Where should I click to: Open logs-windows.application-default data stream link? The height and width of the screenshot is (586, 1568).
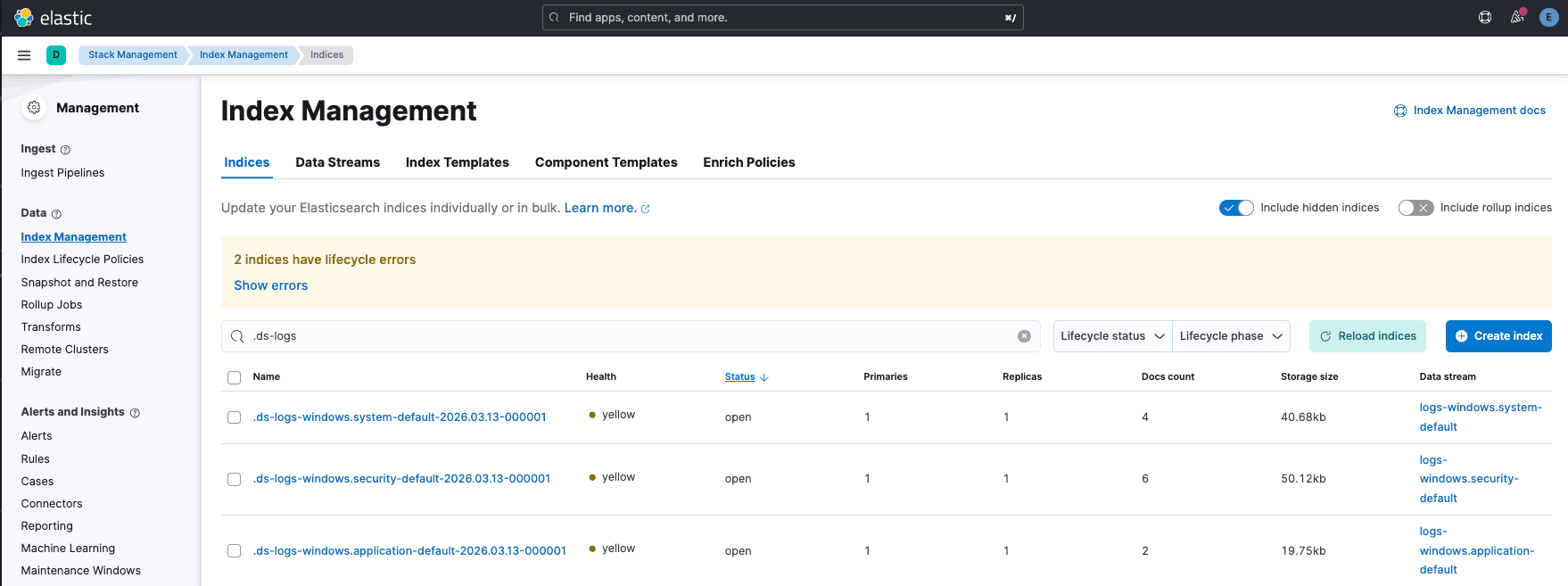[x=1477, y=550]
